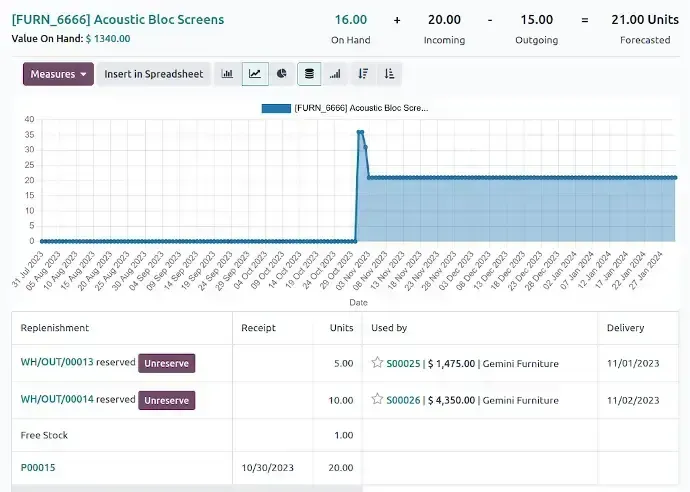The width and height of the screenshot is (690, 492).
Task: Star the S00026 order priority
Action: pyautogui.click(x=377, y=399)
